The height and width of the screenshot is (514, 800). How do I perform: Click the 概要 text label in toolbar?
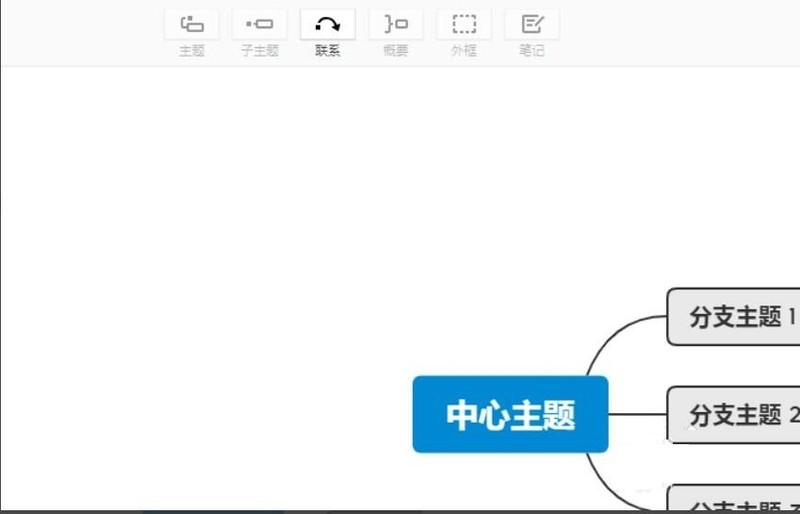coord(395,51)
